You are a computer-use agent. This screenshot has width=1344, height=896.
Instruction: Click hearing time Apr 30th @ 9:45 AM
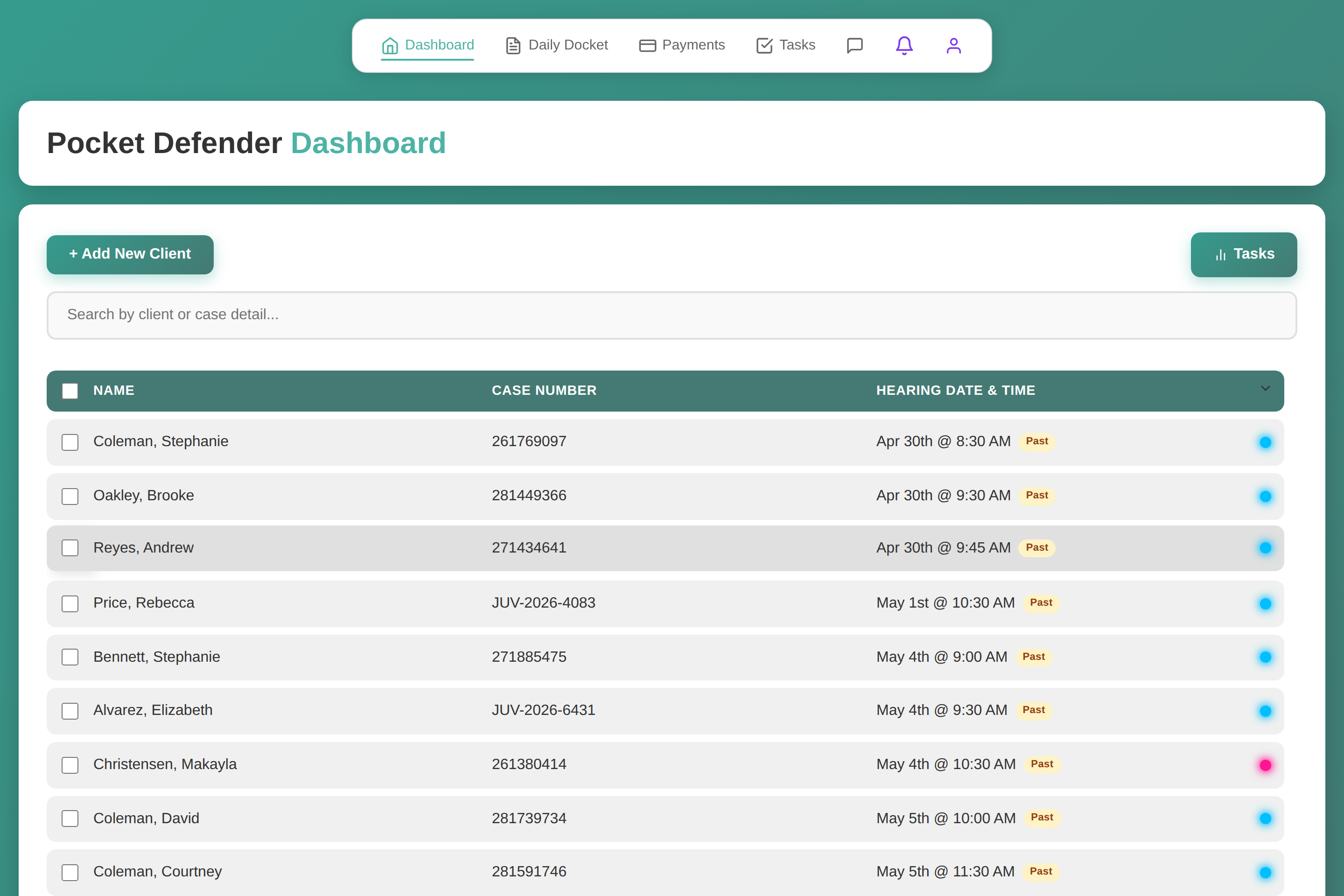click(944, 548)
